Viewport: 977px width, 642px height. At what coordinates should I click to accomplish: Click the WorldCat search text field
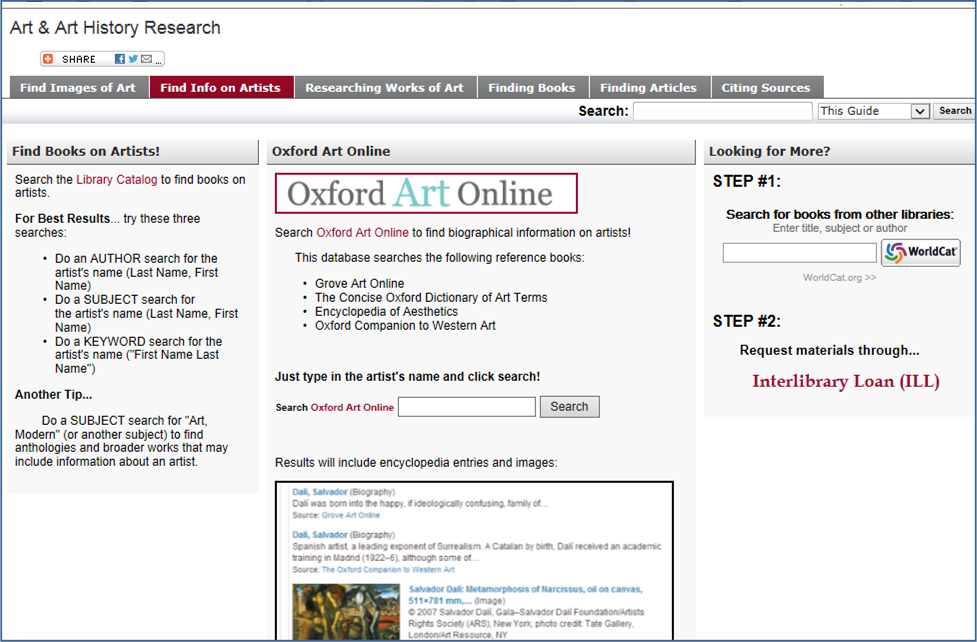click(x=799, y=252)
